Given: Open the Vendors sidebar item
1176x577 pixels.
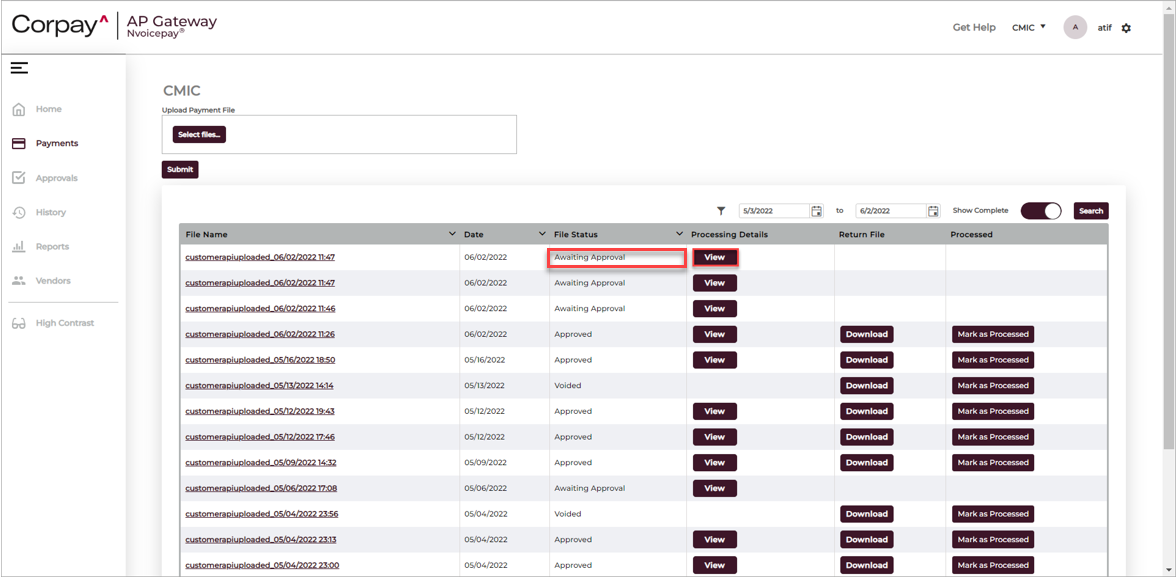Looking at the screenshot, I should point(53,281).
